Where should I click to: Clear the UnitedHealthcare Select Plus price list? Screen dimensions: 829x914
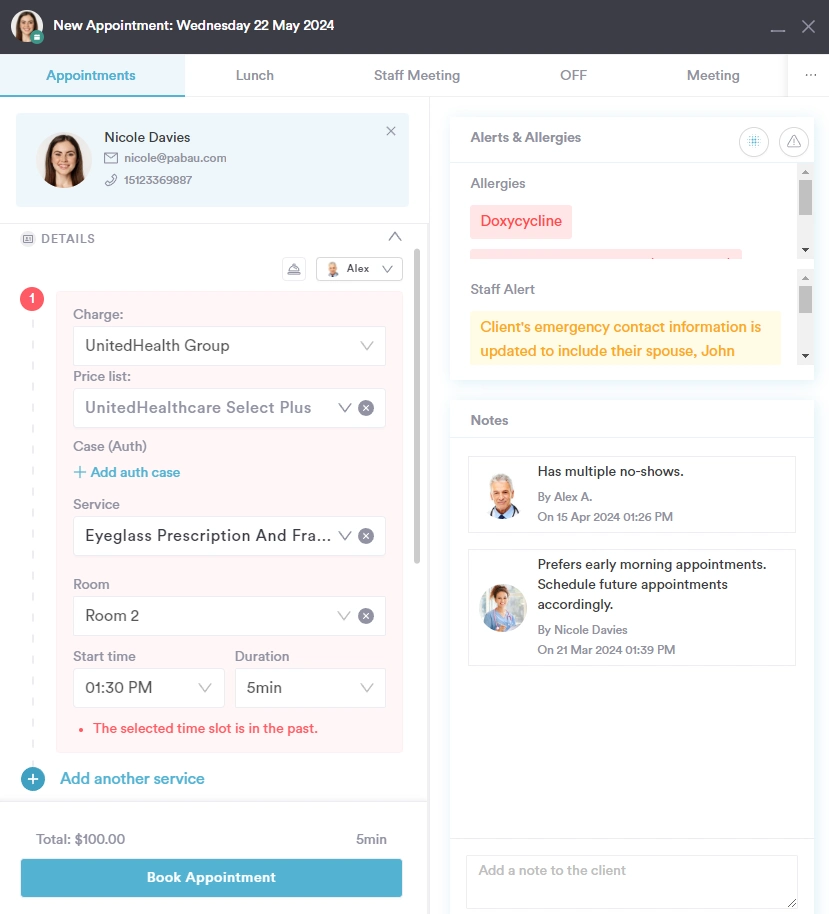[x=366, y=408]
